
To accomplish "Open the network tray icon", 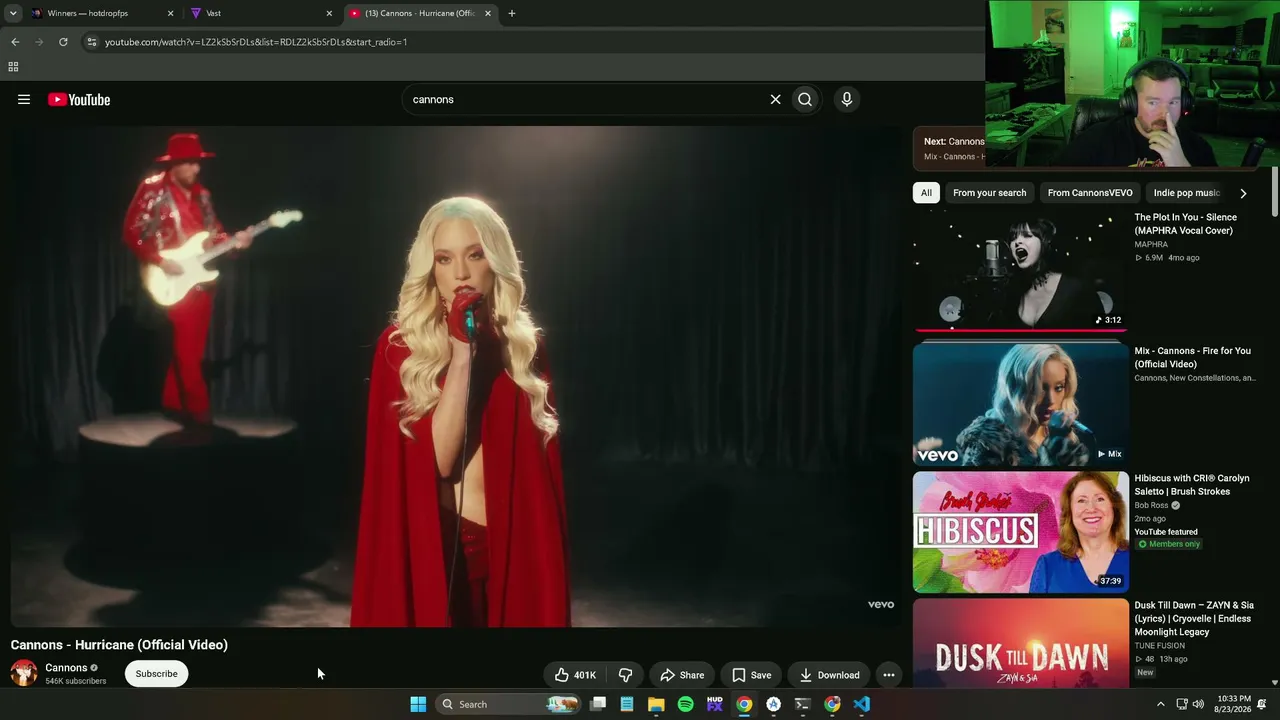I will pyautogui.click(x=1181, y=704).
